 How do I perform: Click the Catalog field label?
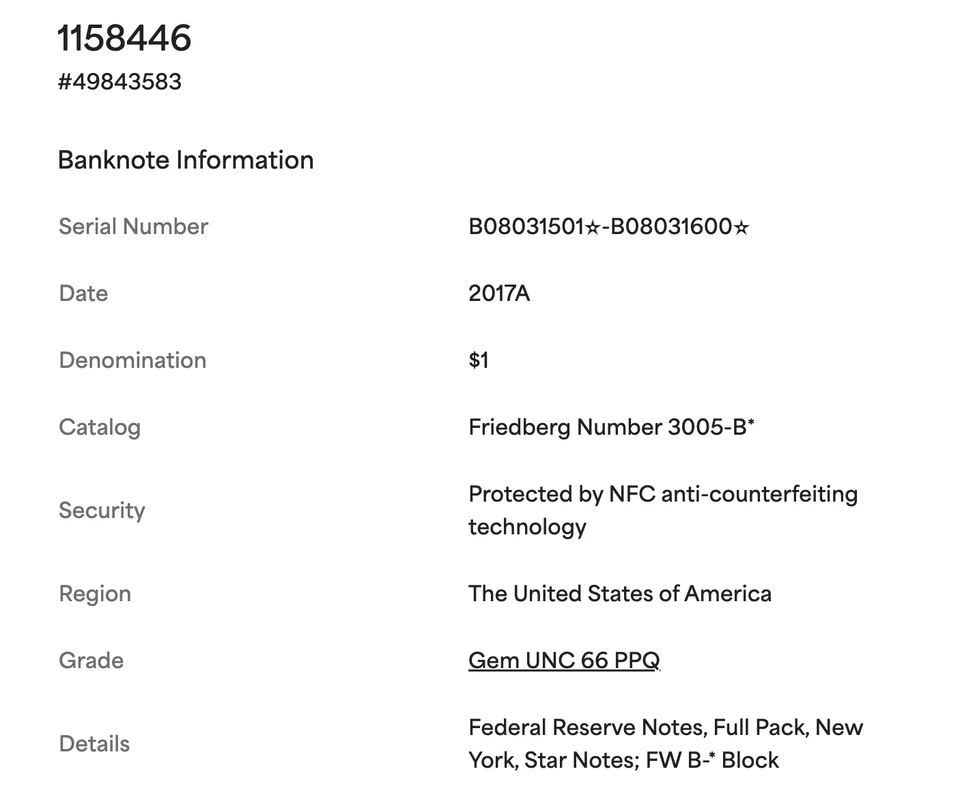99,428
